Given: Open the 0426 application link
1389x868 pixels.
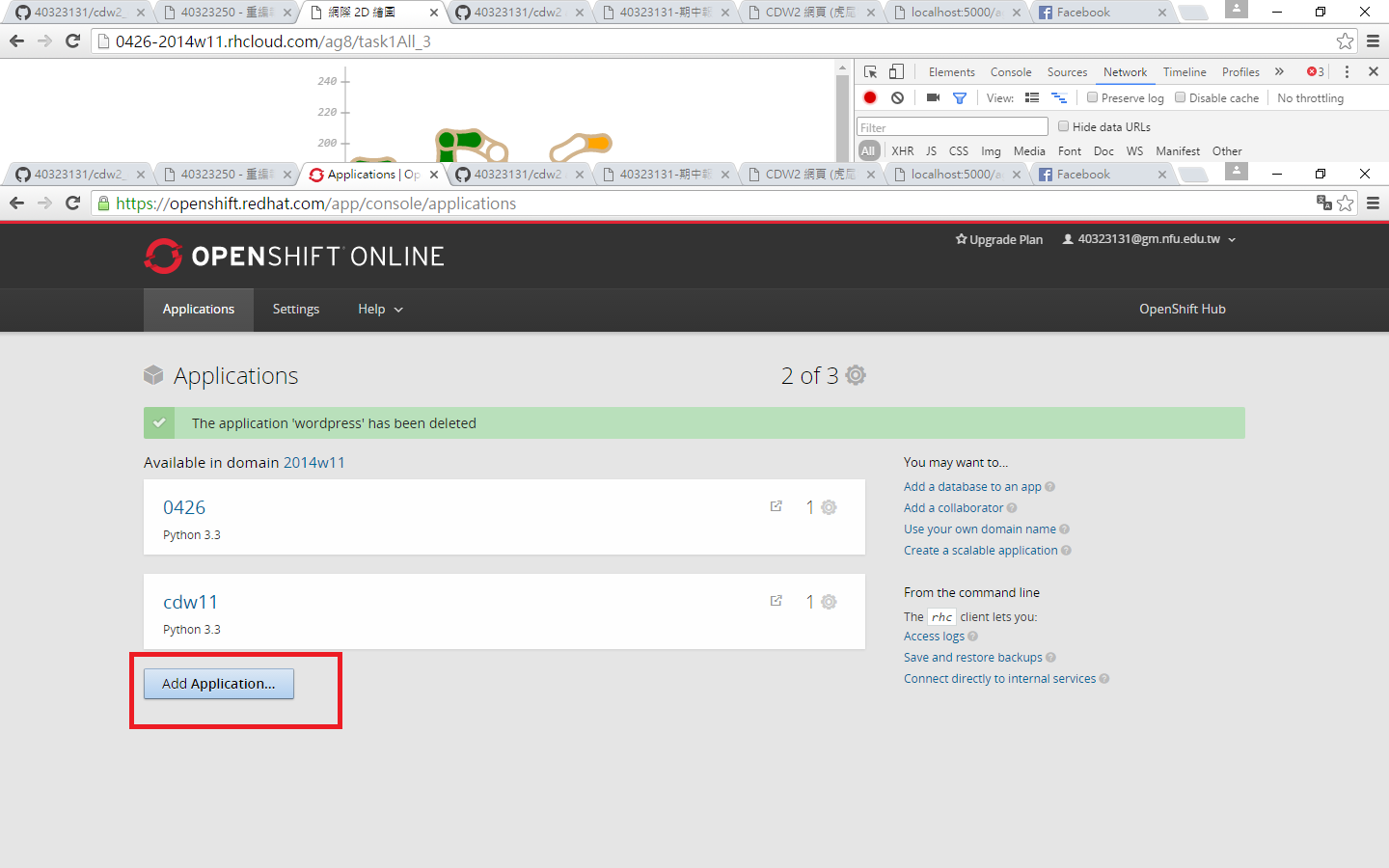Looking at the screenshot, I should [184, 507].
